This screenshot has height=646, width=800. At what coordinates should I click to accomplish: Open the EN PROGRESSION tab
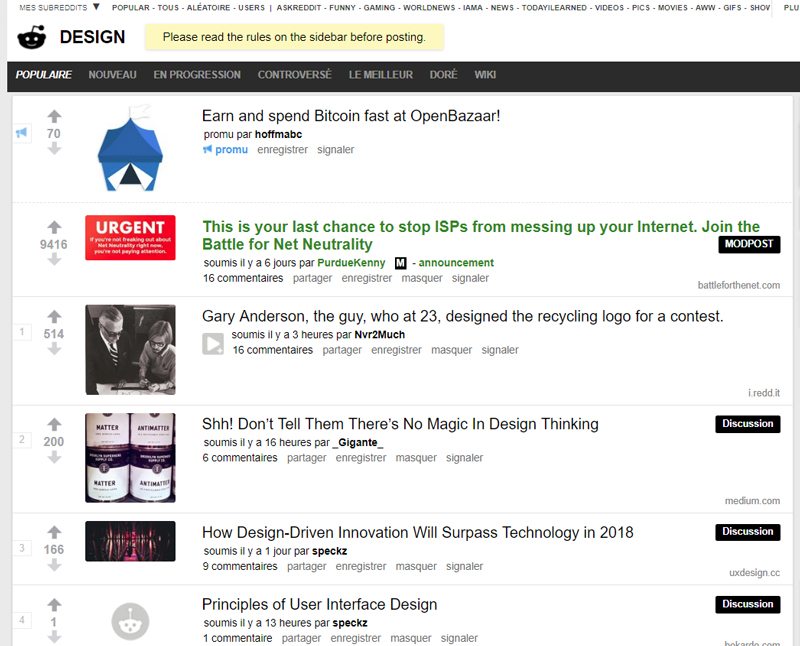pos(197,75)
